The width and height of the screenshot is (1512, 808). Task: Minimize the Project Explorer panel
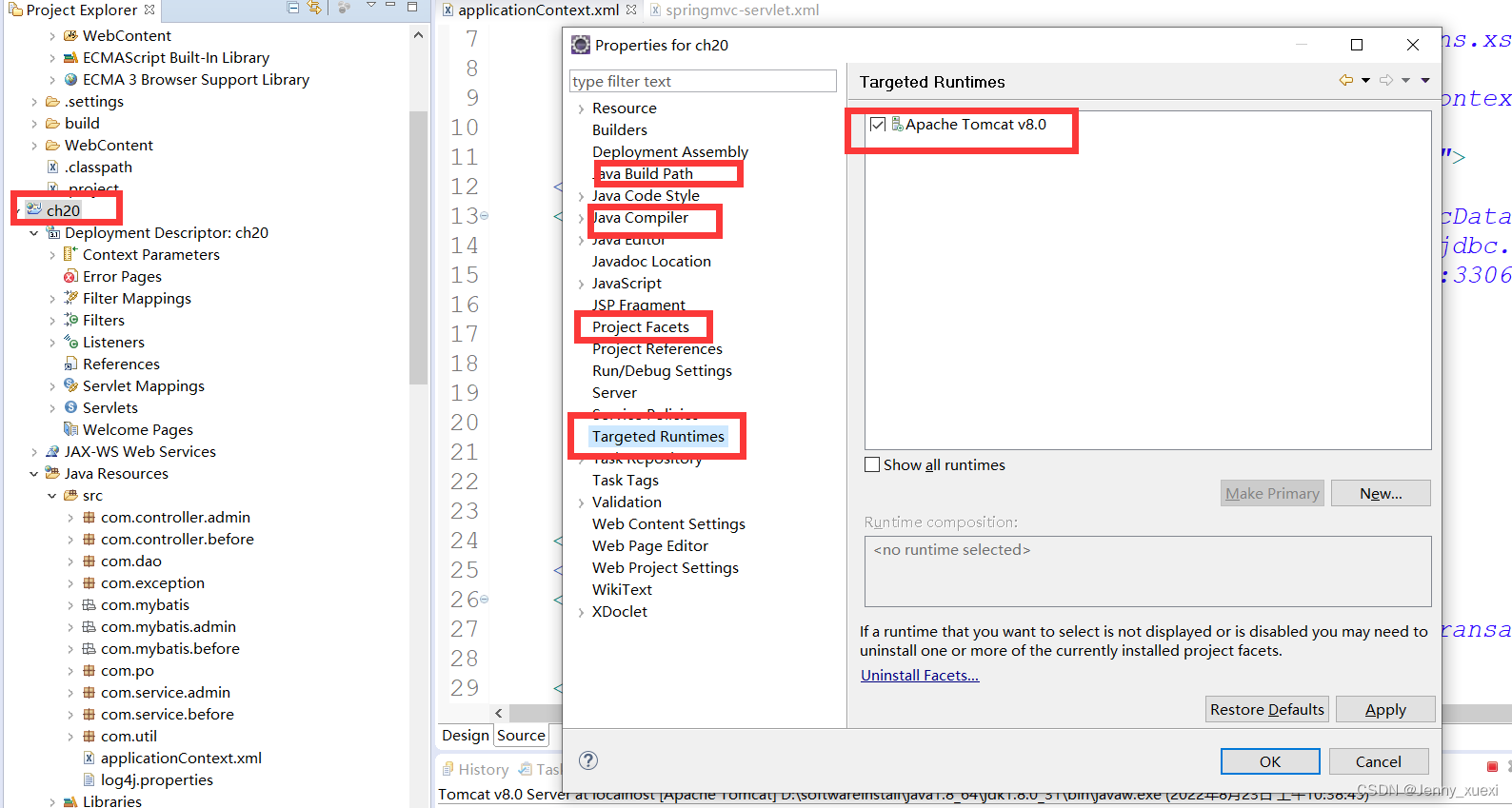point(392,7)
